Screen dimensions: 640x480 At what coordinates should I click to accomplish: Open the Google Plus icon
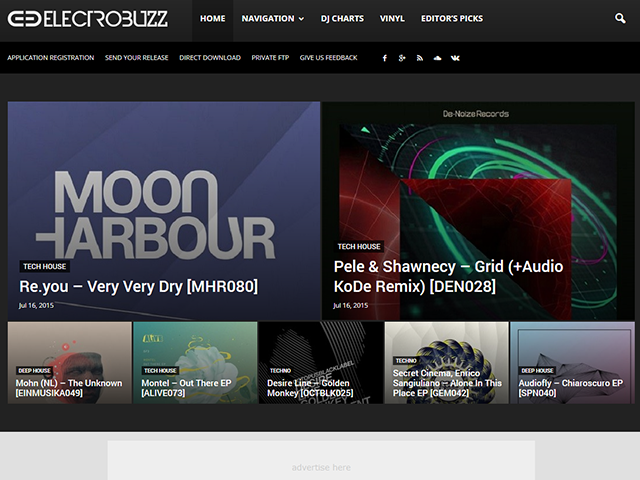[402, 58]
